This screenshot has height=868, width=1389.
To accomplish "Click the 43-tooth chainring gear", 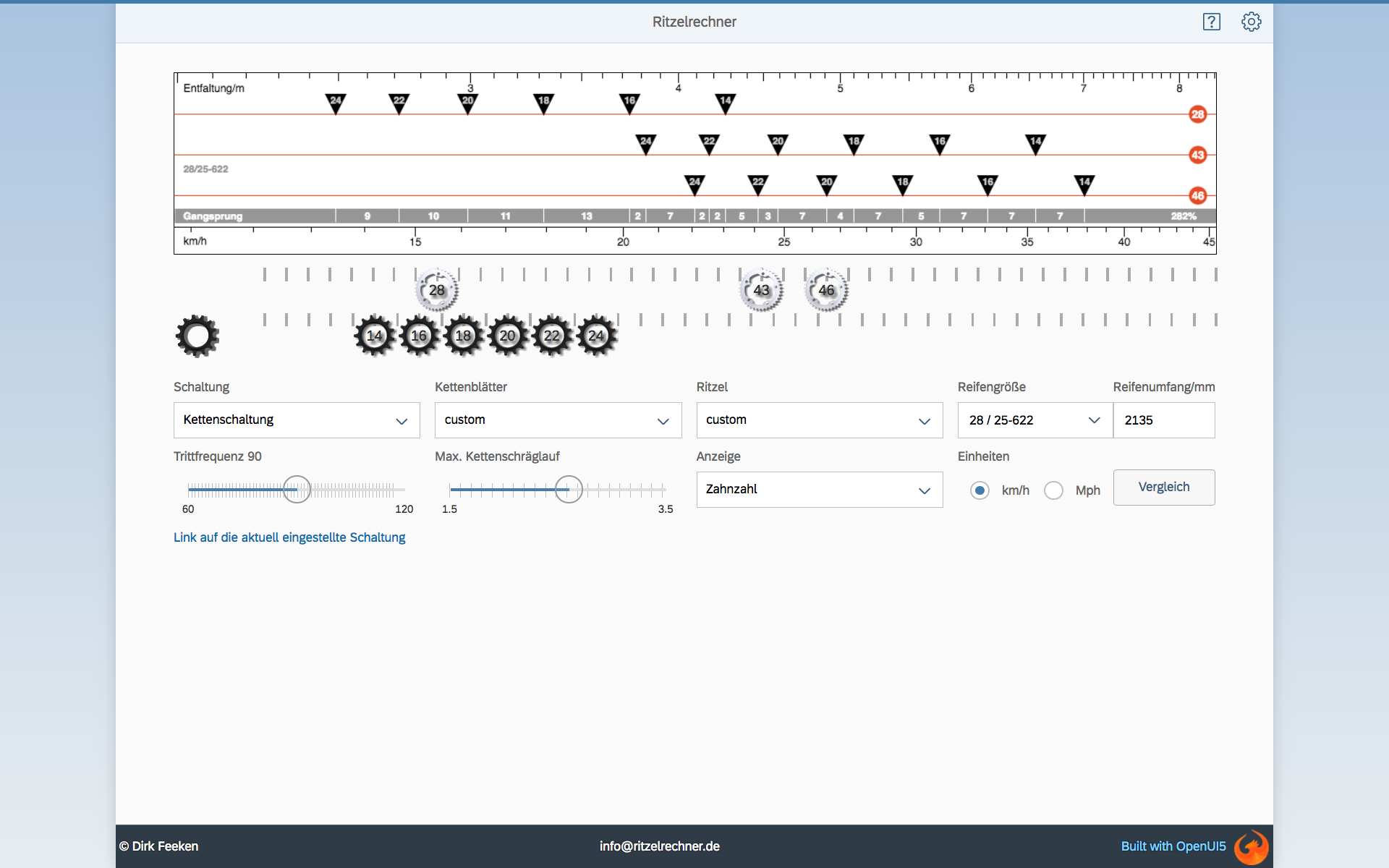I will (x=761, y=290).
